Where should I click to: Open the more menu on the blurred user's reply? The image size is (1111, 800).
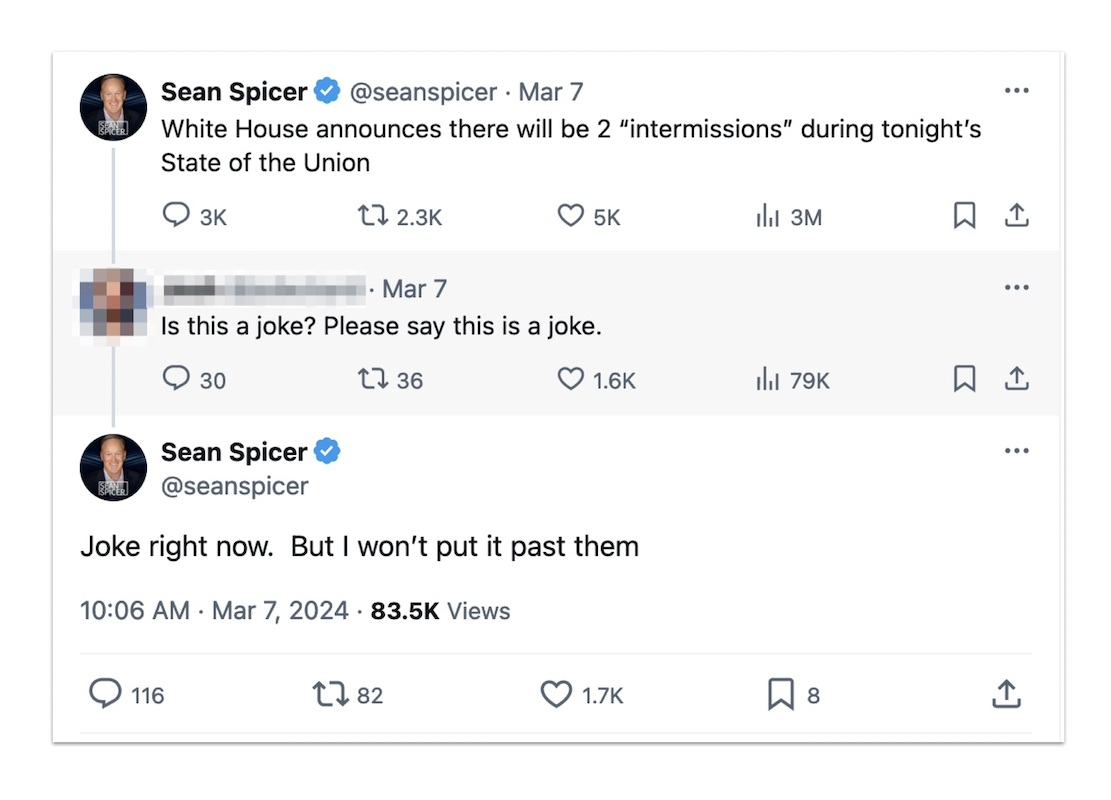click(1017, 287)
